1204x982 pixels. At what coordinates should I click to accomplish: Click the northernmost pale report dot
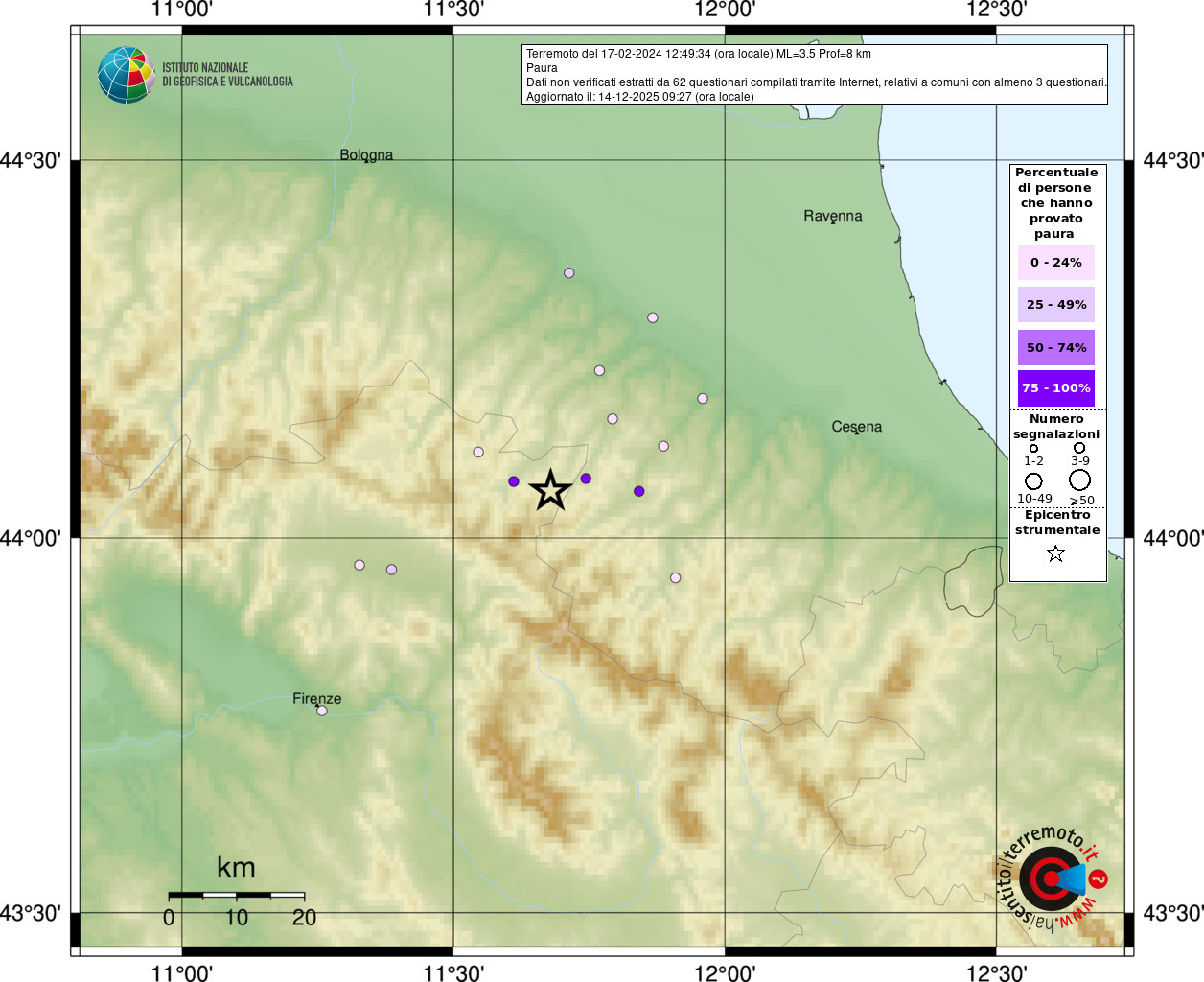click(x=569, y=273)
